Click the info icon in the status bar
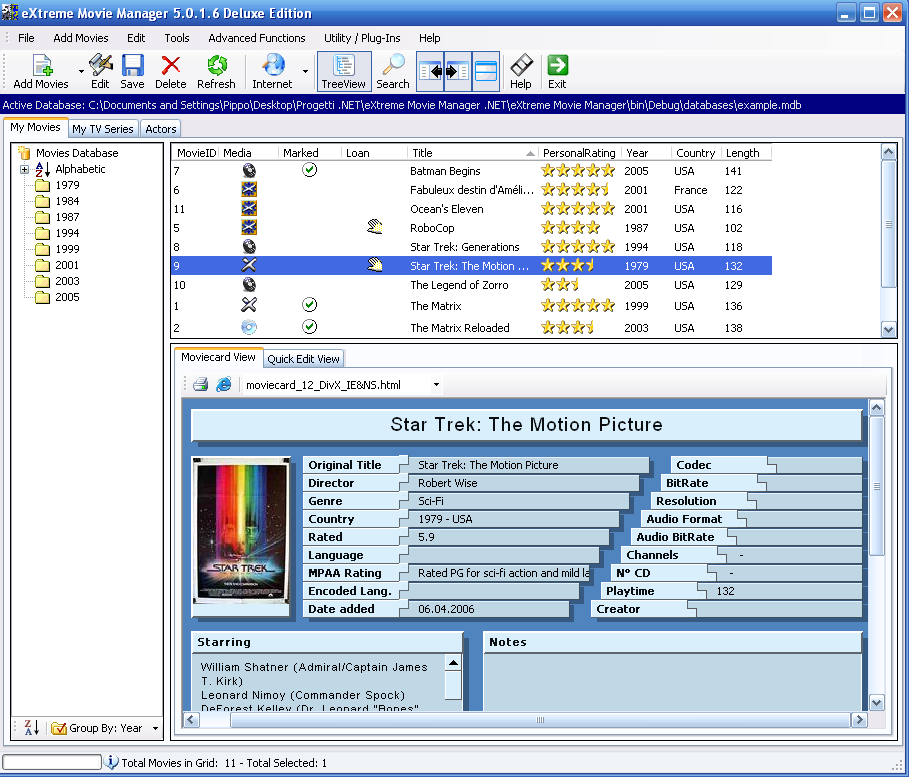 [111, 762]
